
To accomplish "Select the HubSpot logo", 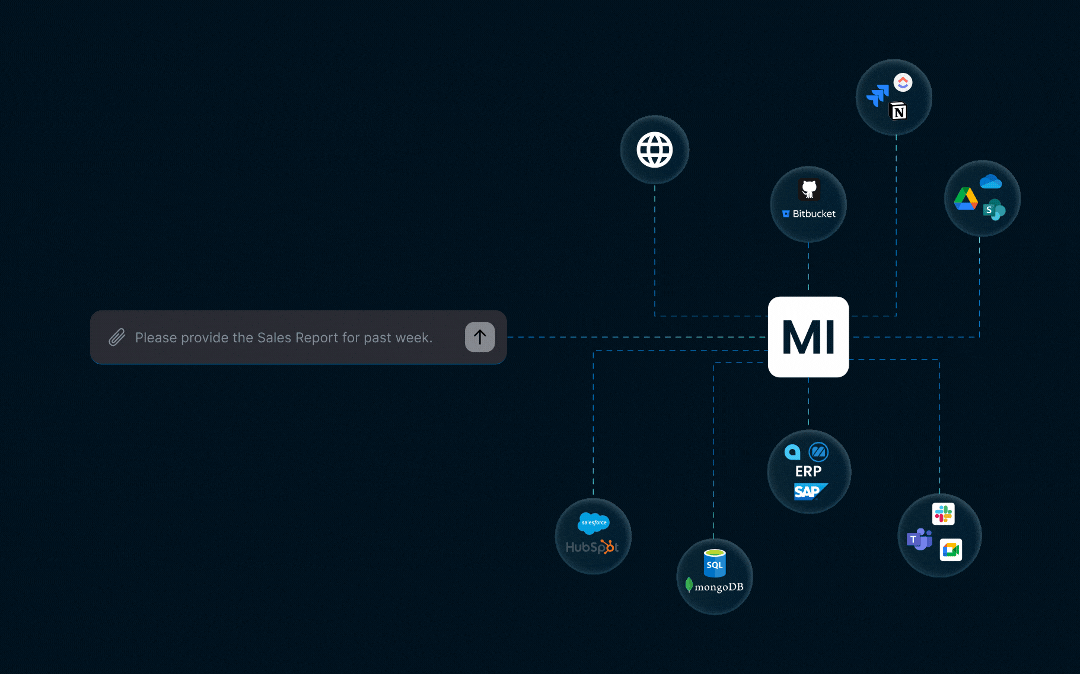I will click(x=592, y=547).
